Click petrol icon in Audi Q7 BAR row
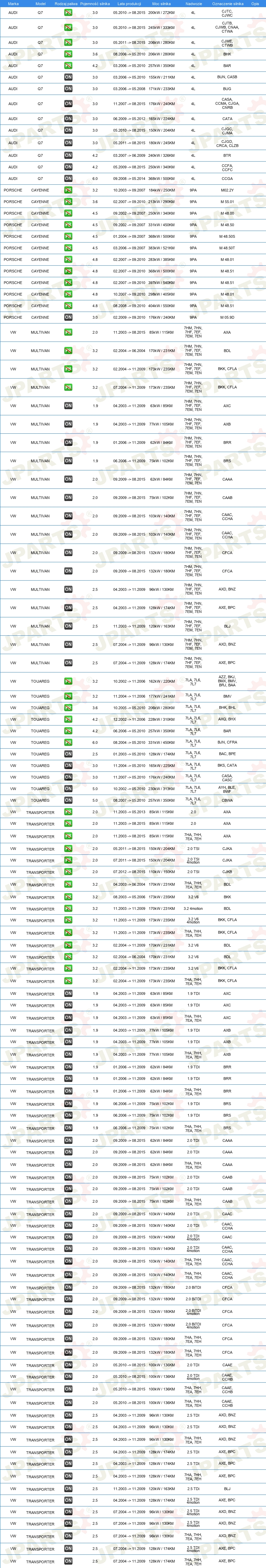The height and width of the screenshot is (1568, 266). pyautogui.click(x=68, y=66)
